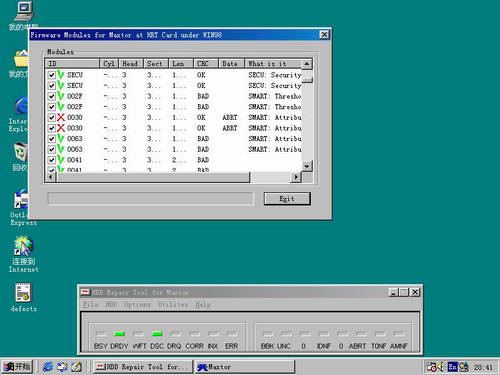This screenshot has width=500, height=375.
Task: Open the File menu in HDD Repair Tool
Action: click(90, 304)
